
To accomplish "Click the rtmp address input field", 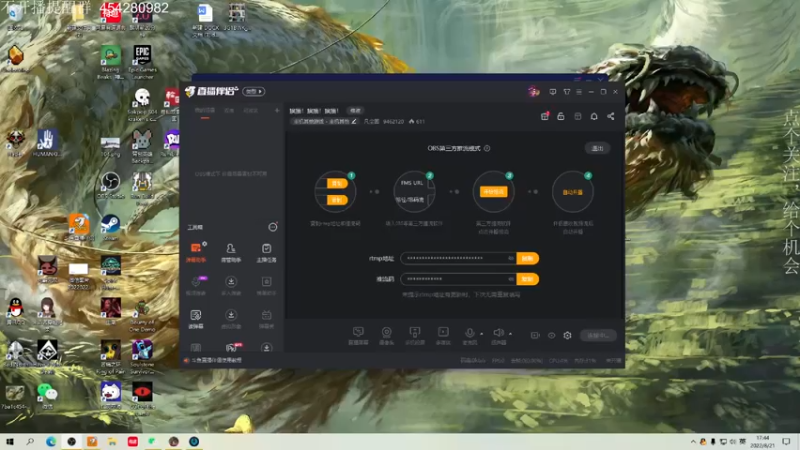I will click(x=458, y=258).
